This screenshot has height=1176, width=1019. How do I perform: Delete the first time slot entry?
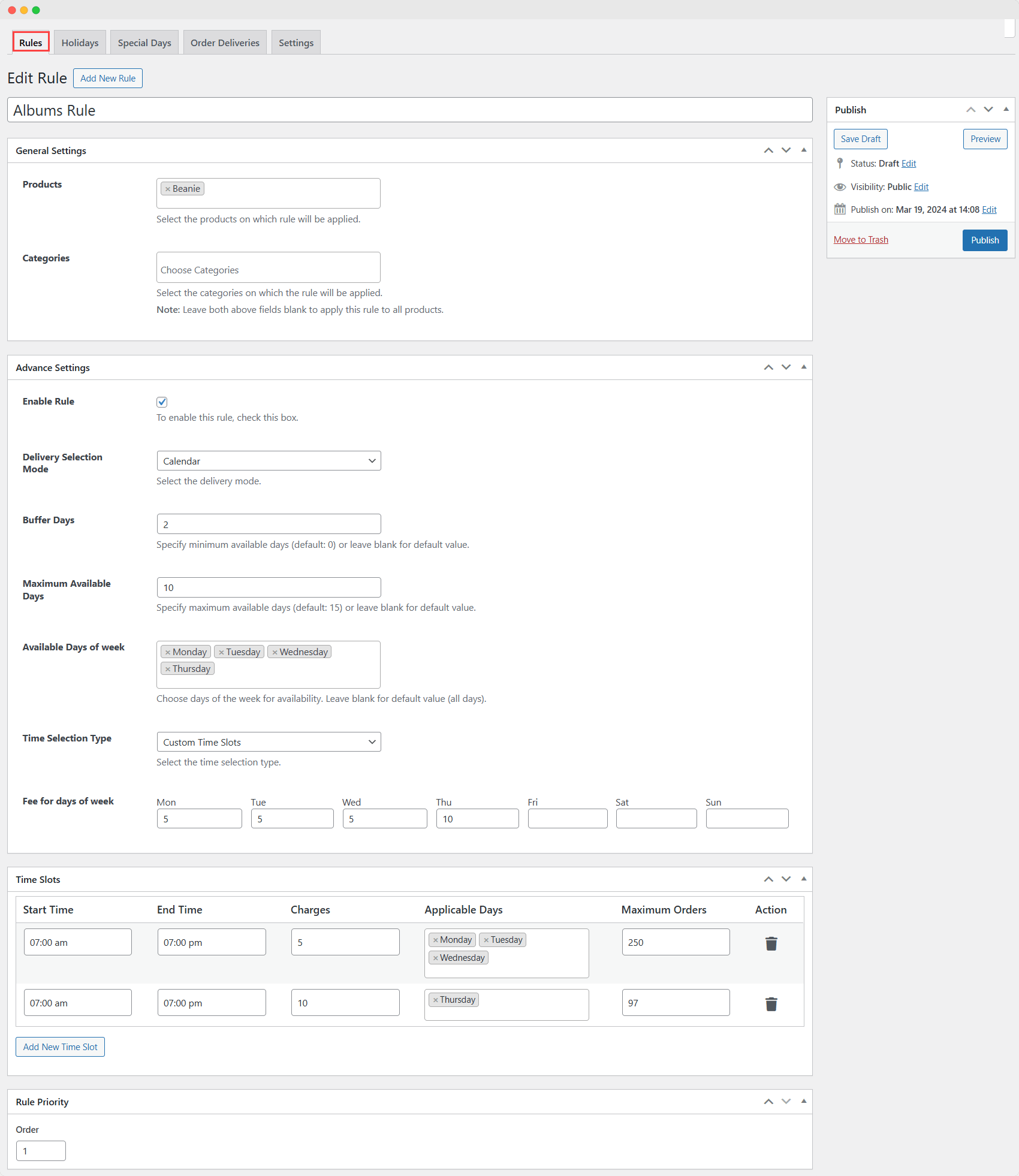tap(771, 943)
